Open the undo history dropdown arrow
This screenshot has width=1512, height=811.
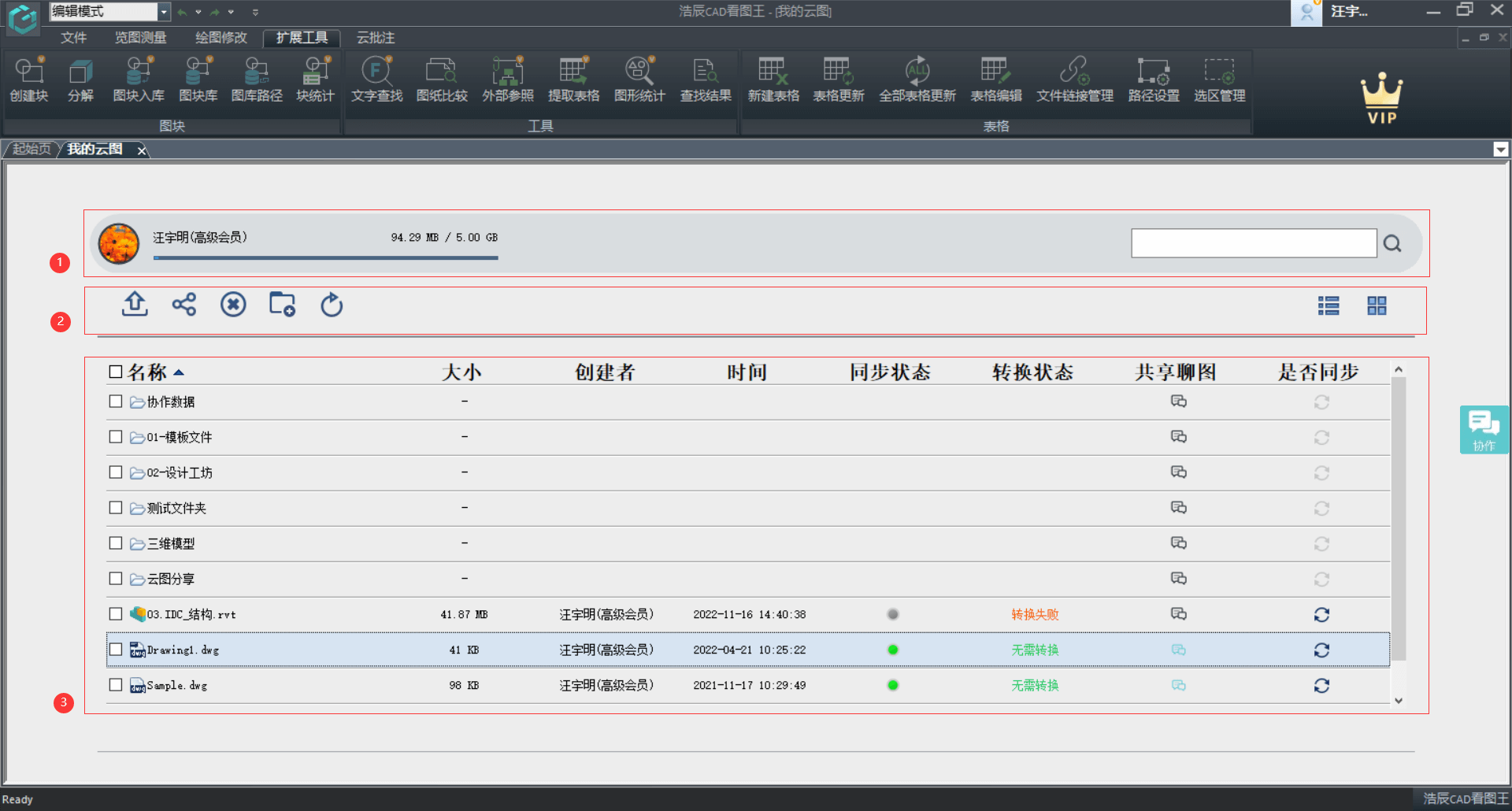198,12
